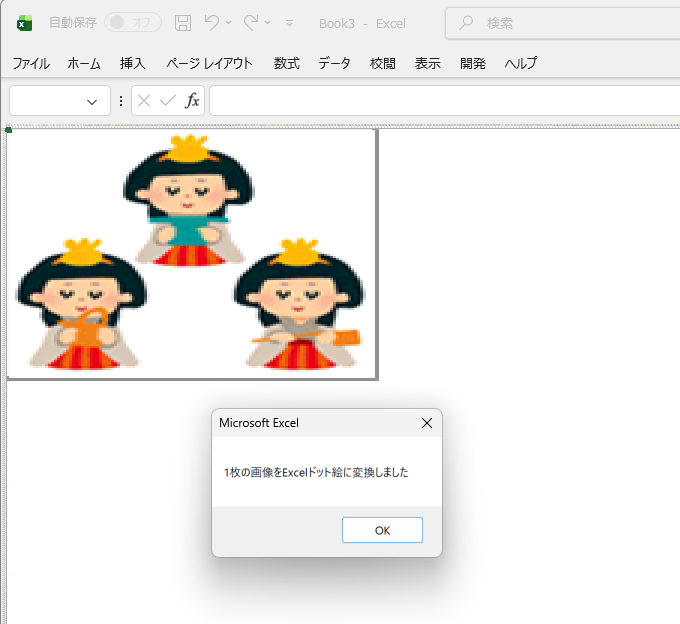Expand the Redo history dropdown arrow
This screenshot has height=624, width=680.
269,23
